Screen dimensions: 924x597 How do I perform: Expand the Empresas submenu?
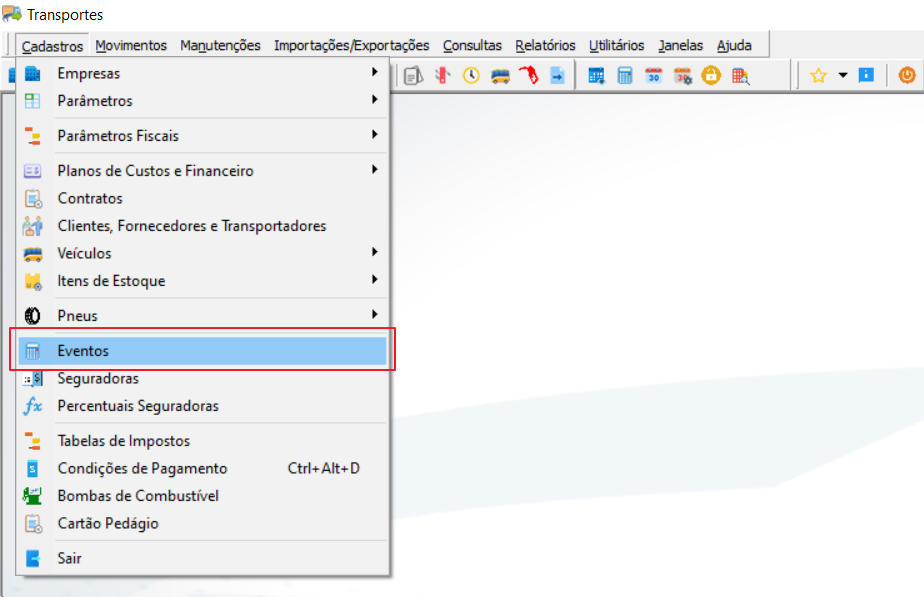tap(203, 73)
